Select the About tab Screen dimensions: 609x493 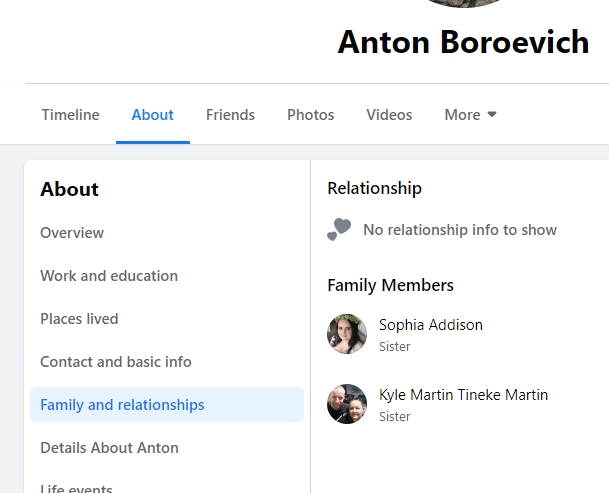[153, 115]
